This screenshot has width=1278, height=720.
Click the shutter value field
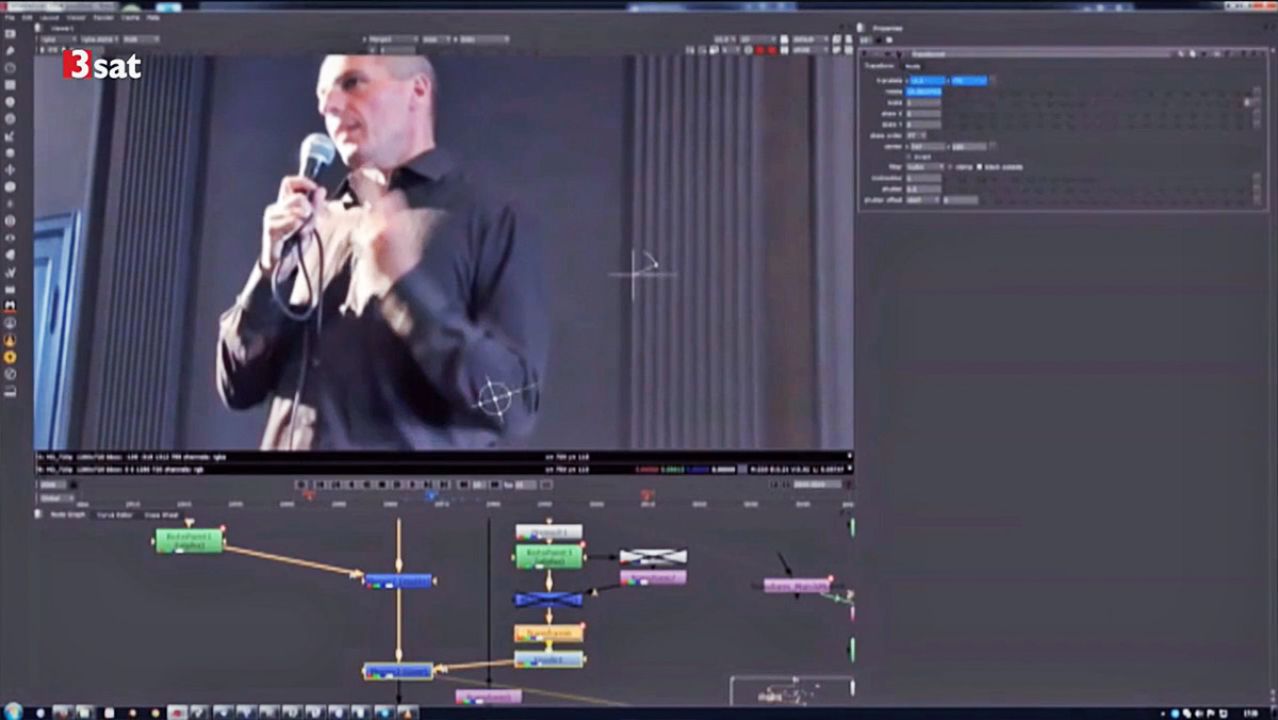point(923,189)
